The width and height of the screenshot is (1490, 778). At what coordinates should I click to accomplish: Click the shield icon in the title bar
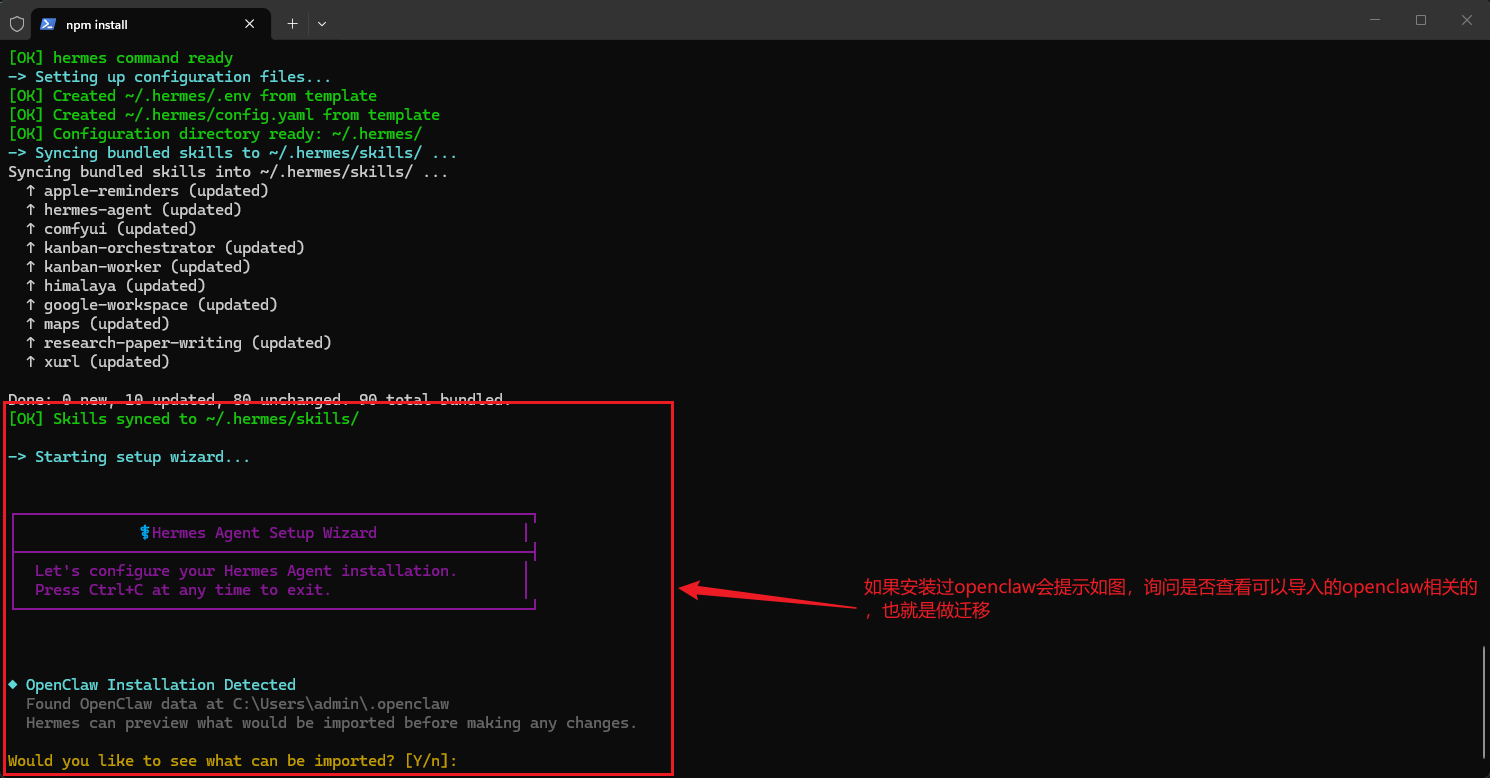(x=16, y=22)
